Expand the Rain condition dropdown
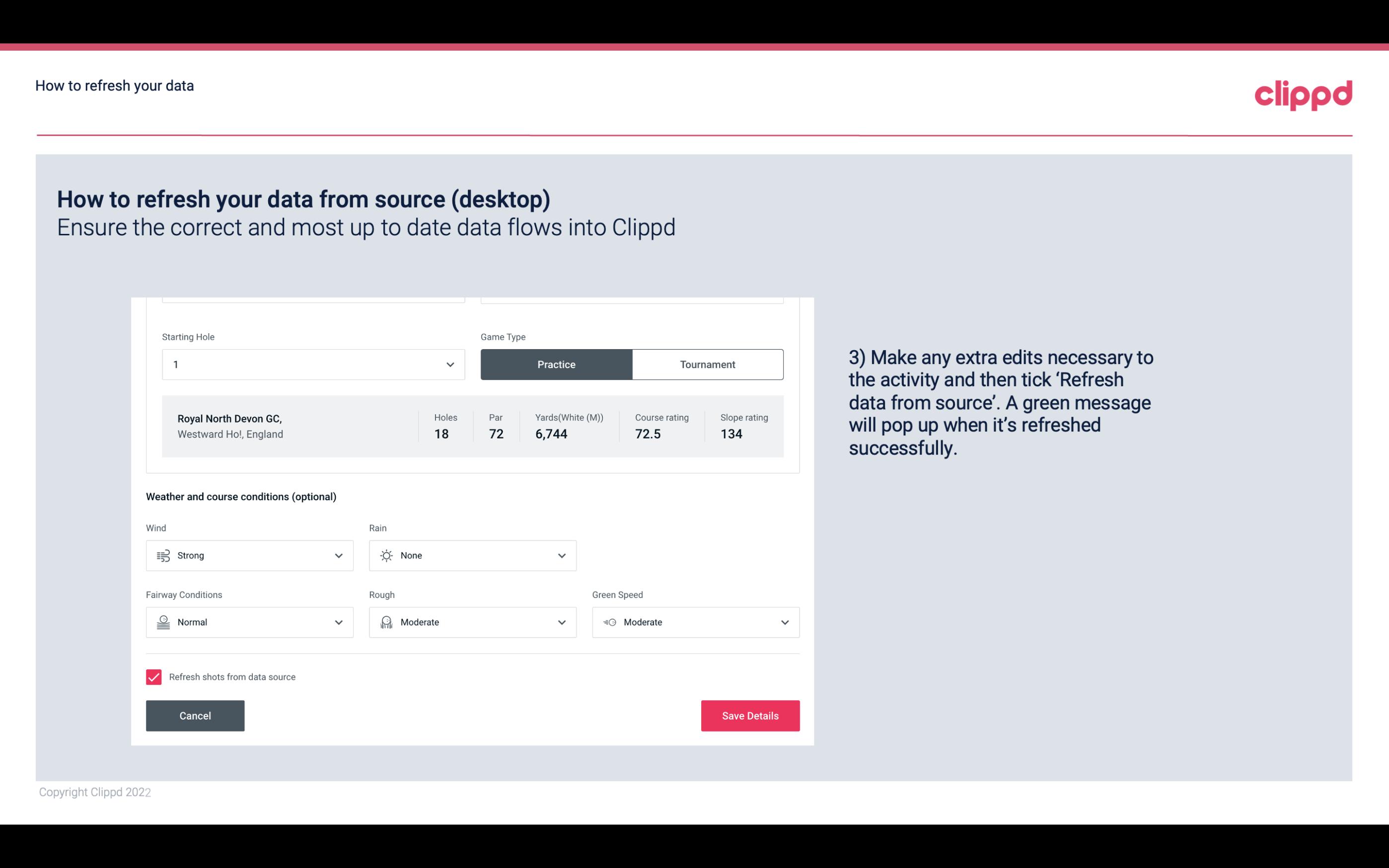 [560, 555]
